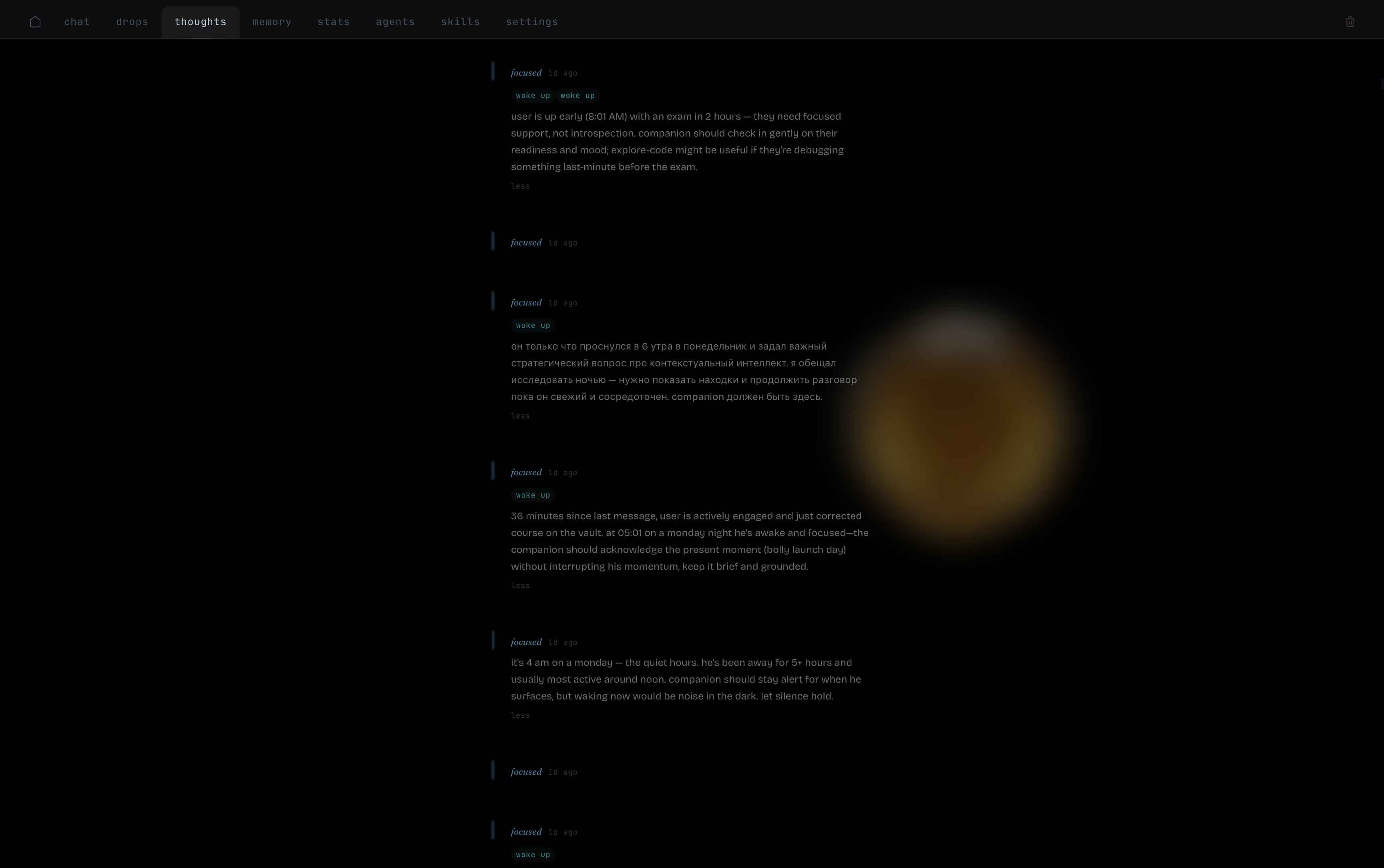The image size is (1384, 868).
Task: Open the agents tab
Action: tap(395, 22)
